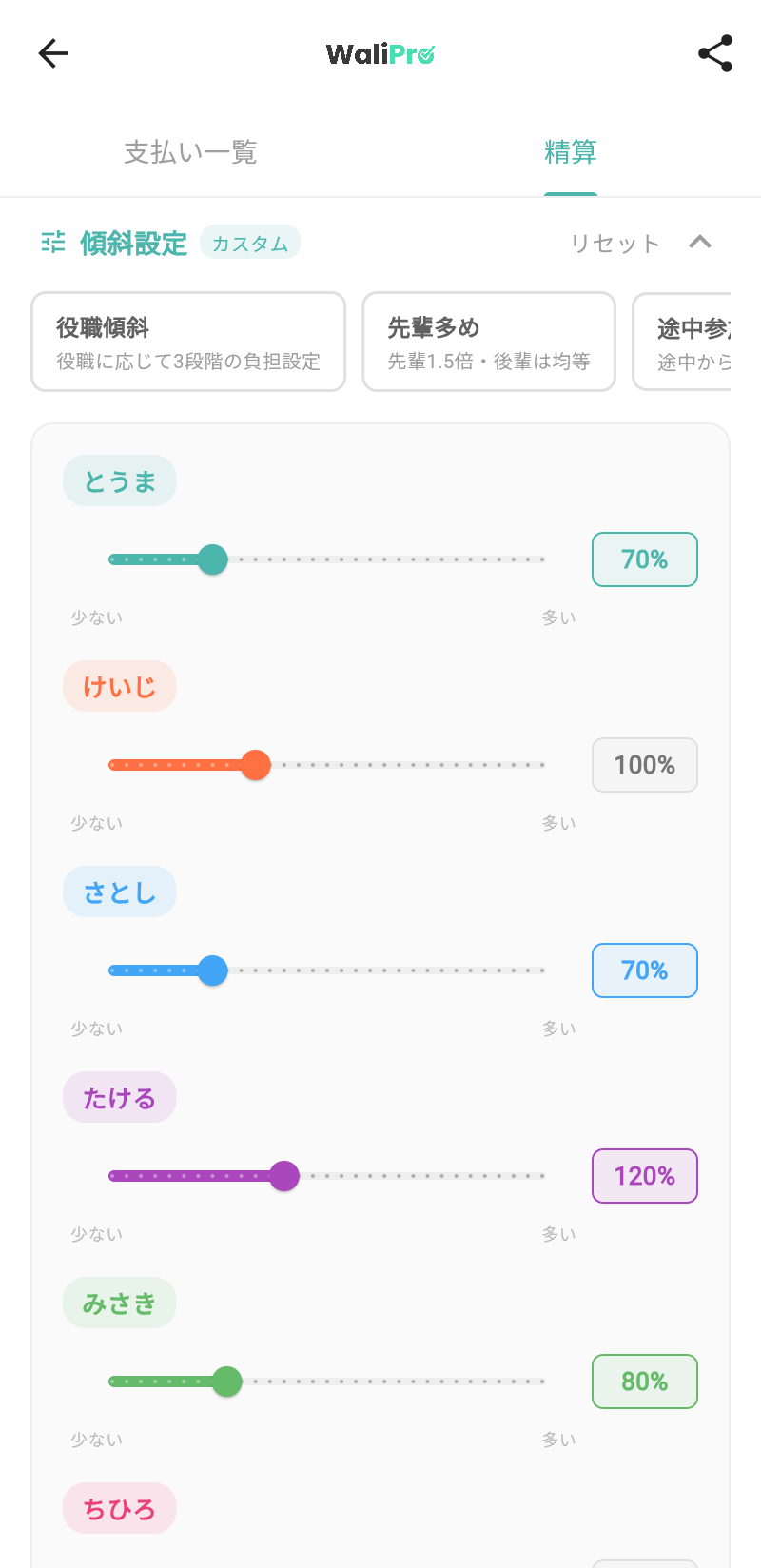Tap the ちひろ name chip
Screen dimensions: 761x1568
click(x=119, y=1508)
